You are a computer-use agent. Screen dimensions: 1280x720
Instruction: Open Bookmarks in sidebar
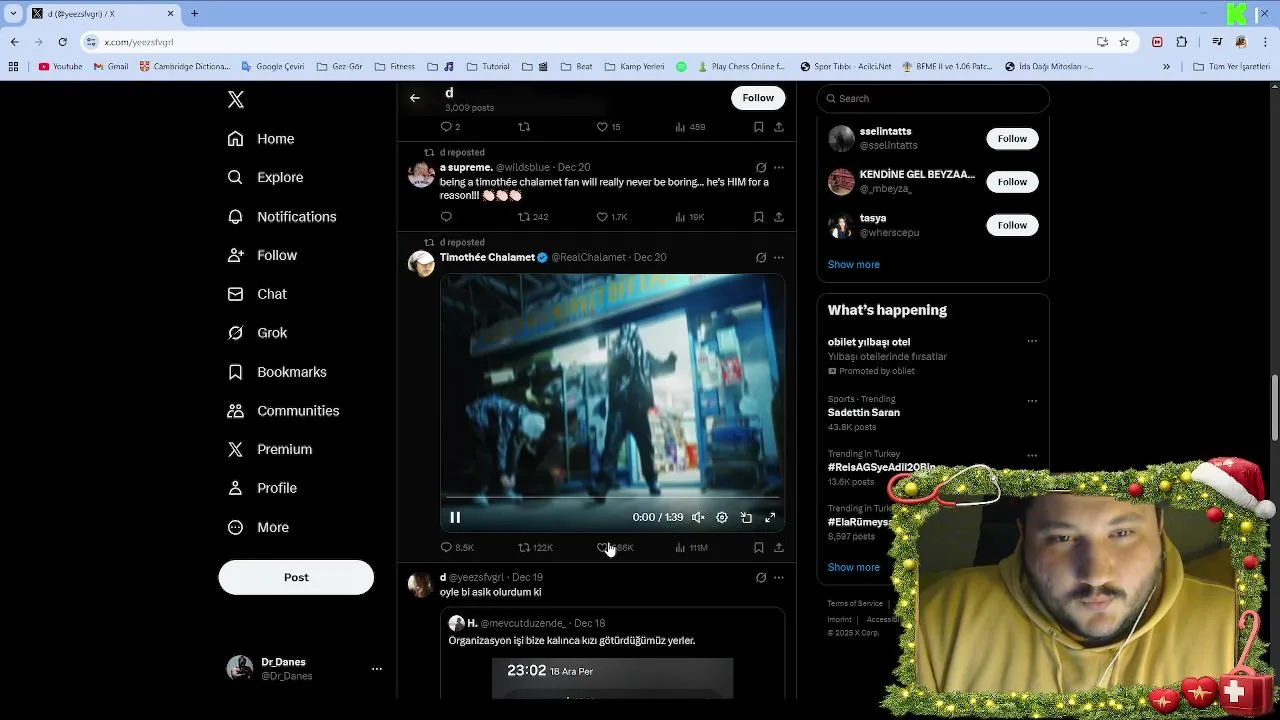(x=277, y=372)
